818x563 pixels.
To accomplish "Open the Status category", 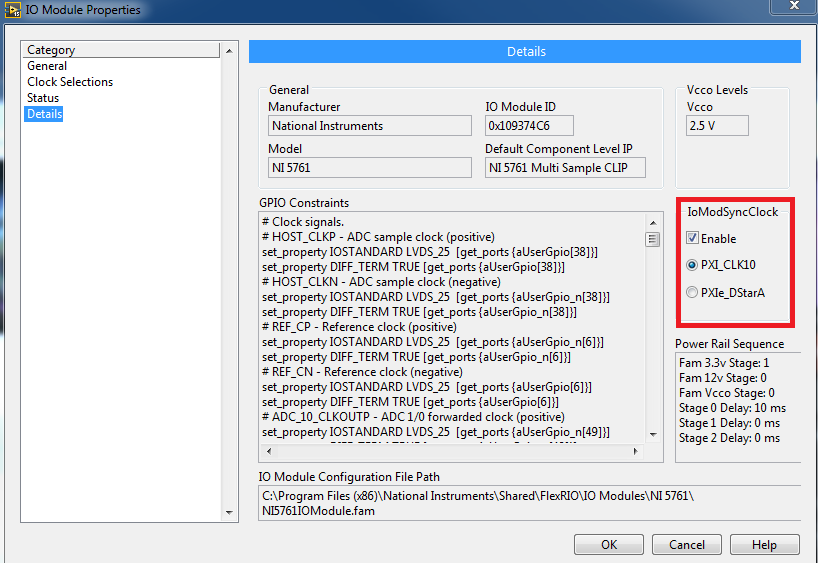I will [43, 98].
